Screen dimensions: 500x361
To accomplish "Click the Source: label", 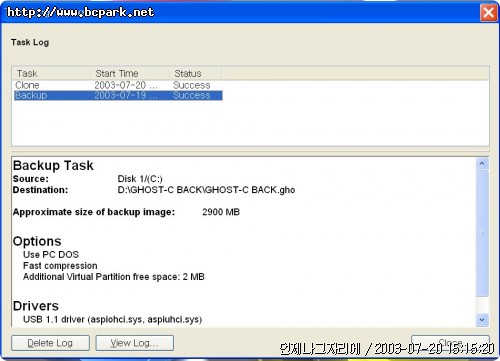I will click(31, 179).
